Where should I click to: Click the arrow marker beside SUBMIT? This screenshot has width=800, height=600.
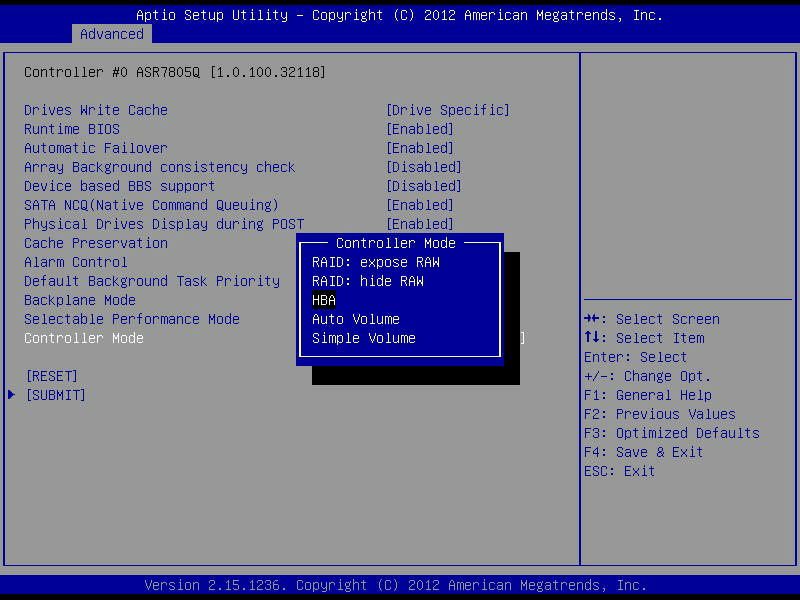(x=12, y=395)
